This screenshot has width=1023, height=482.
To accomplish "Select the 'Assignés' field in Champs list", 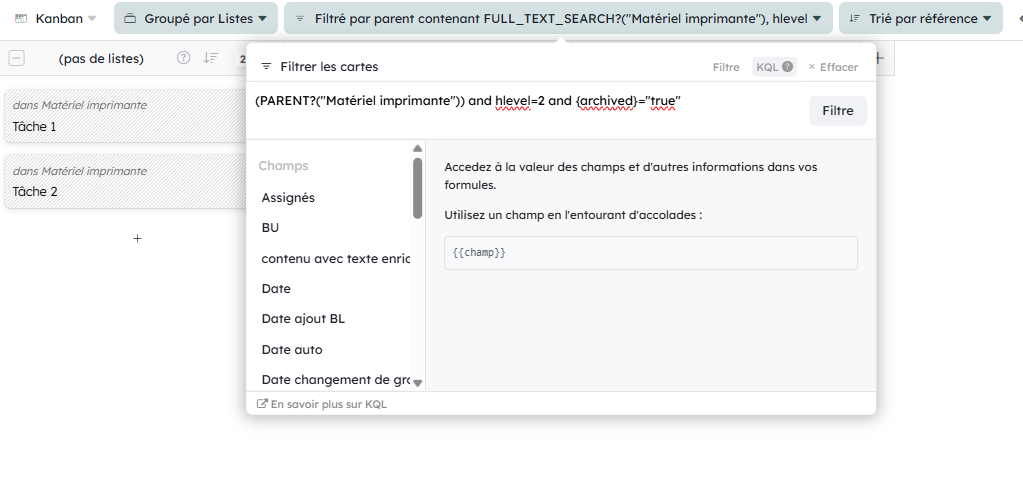I will coord(288,198).
